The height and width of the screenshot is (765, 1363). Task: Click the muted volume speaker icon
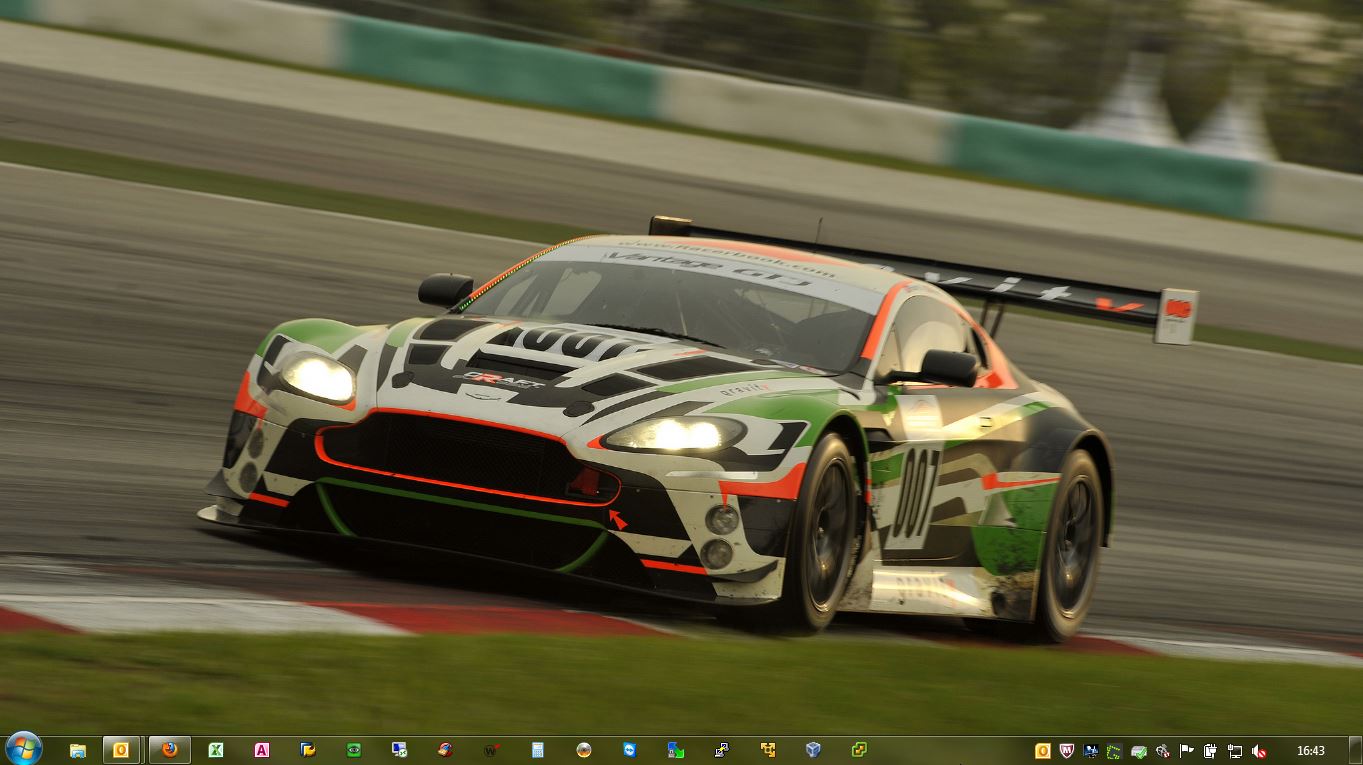(x=1259, y=751)
